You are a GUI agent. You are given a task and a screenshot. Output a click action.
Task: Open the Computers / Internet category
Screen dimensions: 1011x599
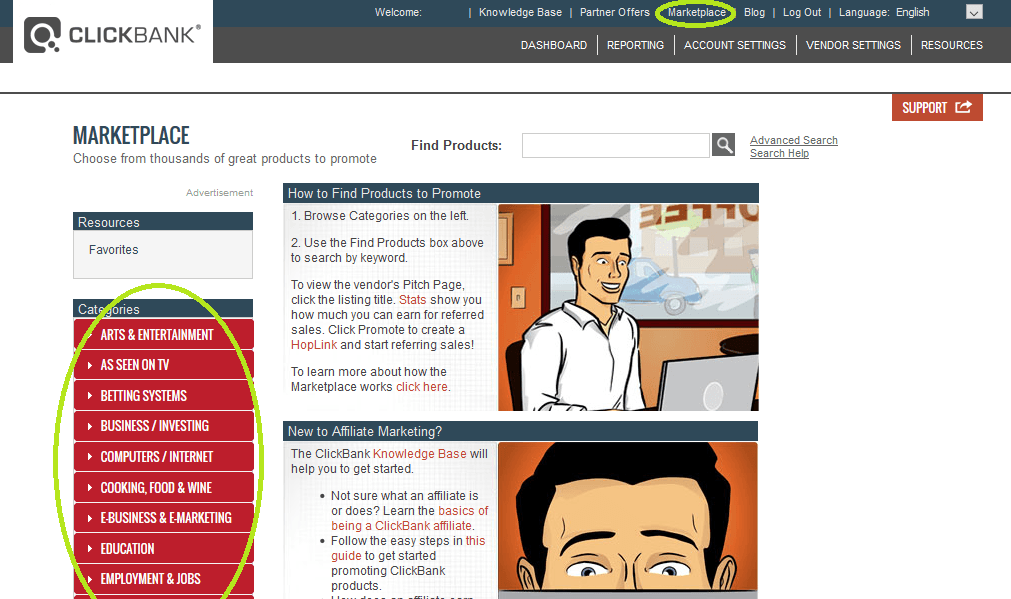[157, 457]
